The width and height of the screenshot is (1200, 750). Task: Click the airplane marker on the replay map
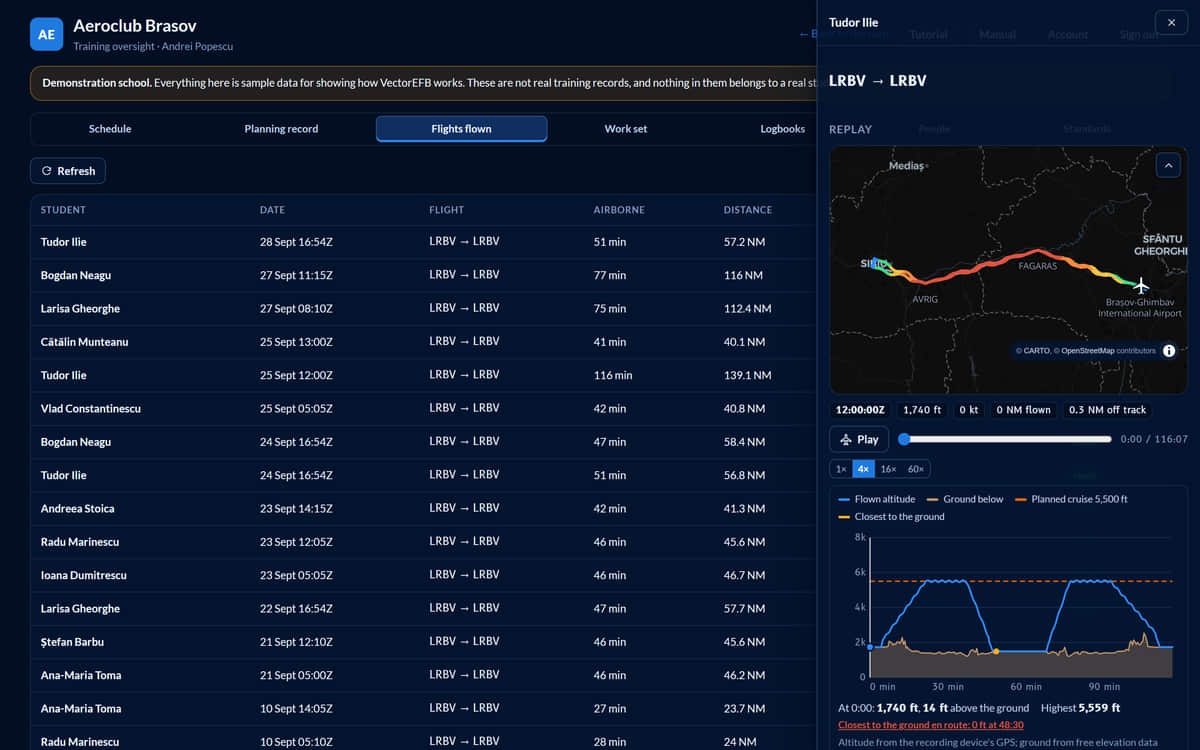point(1141,286)
